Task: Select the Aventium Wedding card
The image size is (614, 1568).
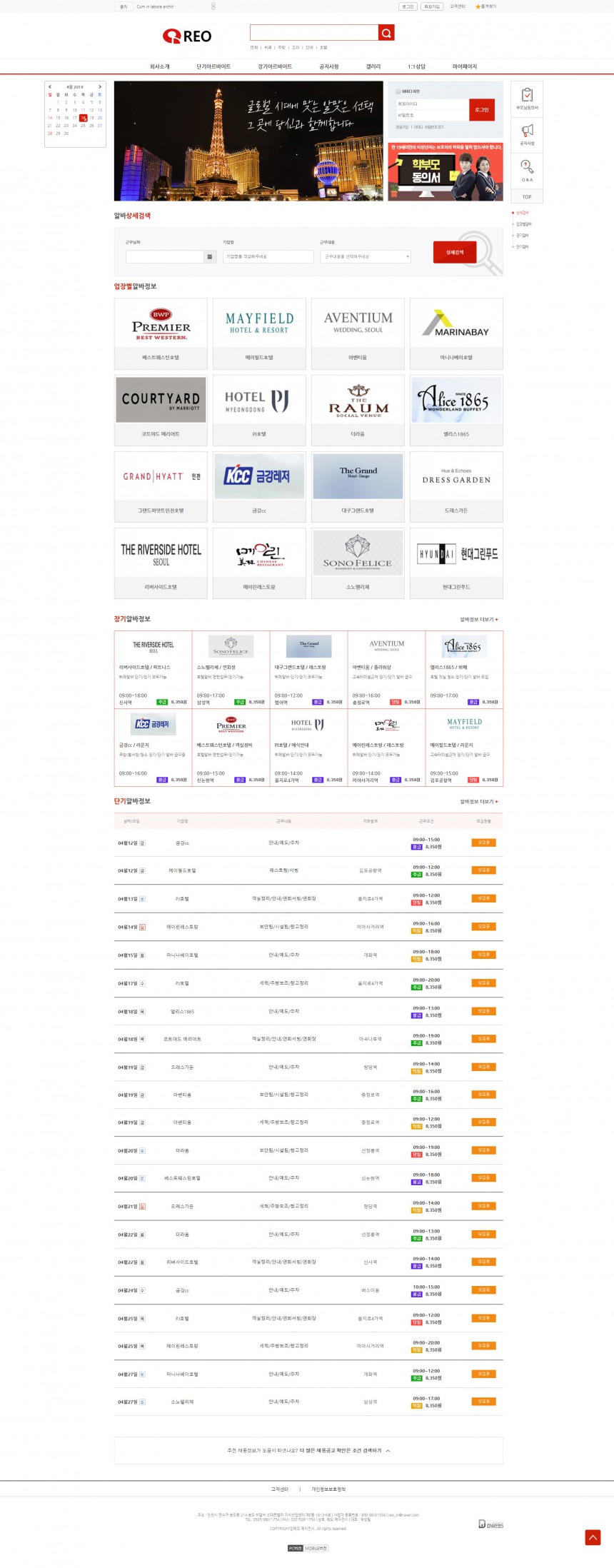Action: pos(358,333)
